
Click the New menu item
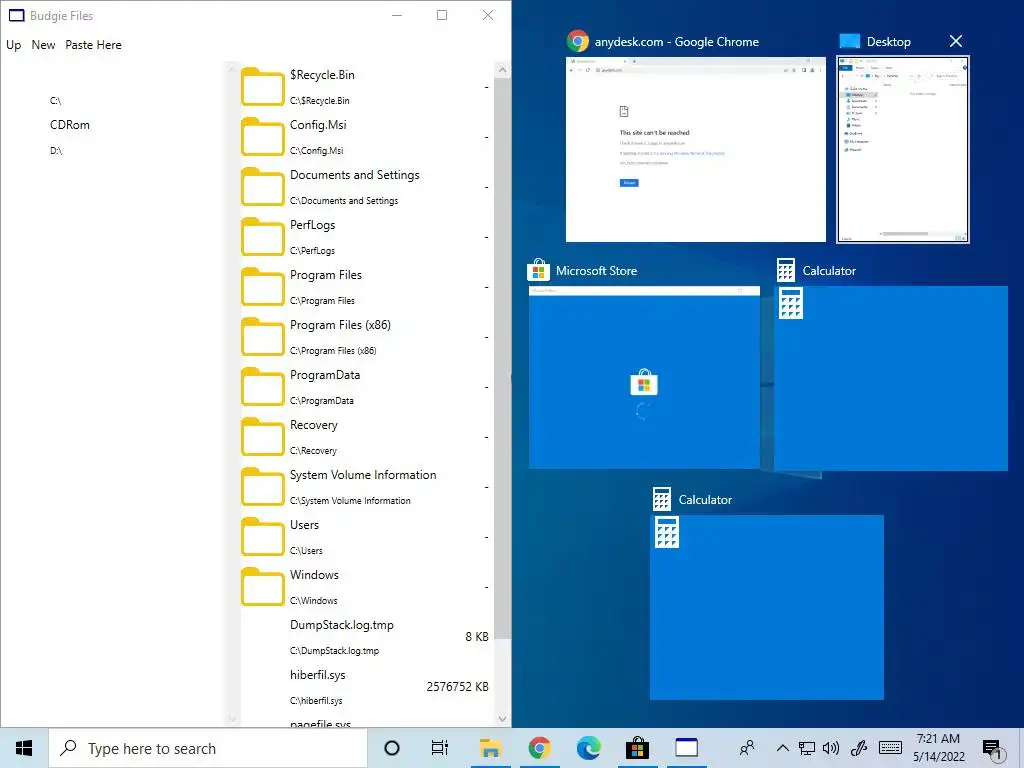tap(43, 45)
